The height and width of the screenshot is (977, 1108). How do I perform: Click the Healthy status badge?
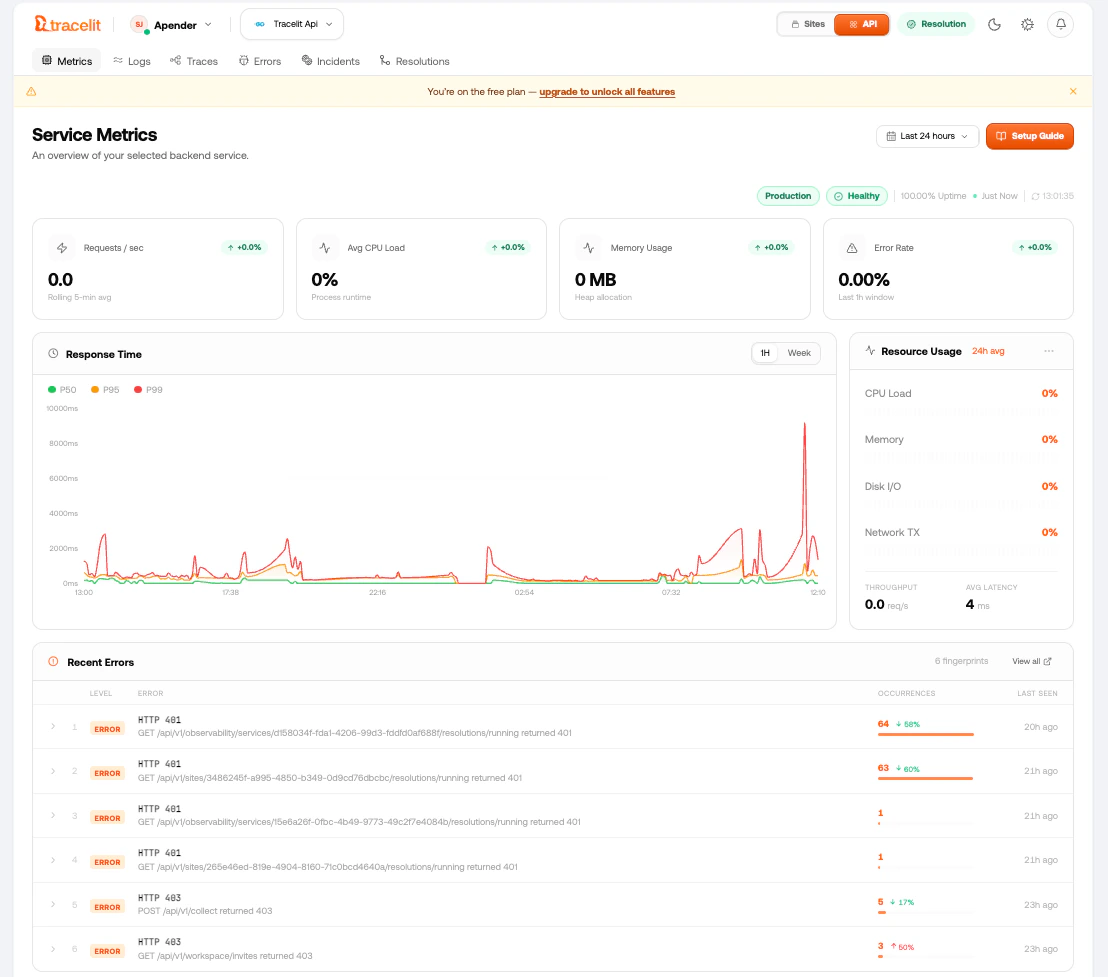(x=856, y=196)
